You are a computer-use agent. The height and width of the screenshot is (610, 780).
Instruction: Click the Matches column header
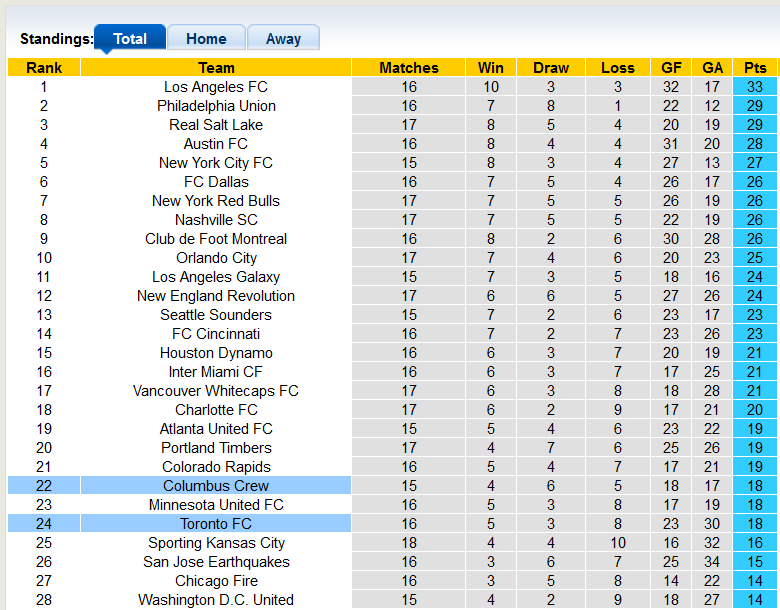(409, 68)
